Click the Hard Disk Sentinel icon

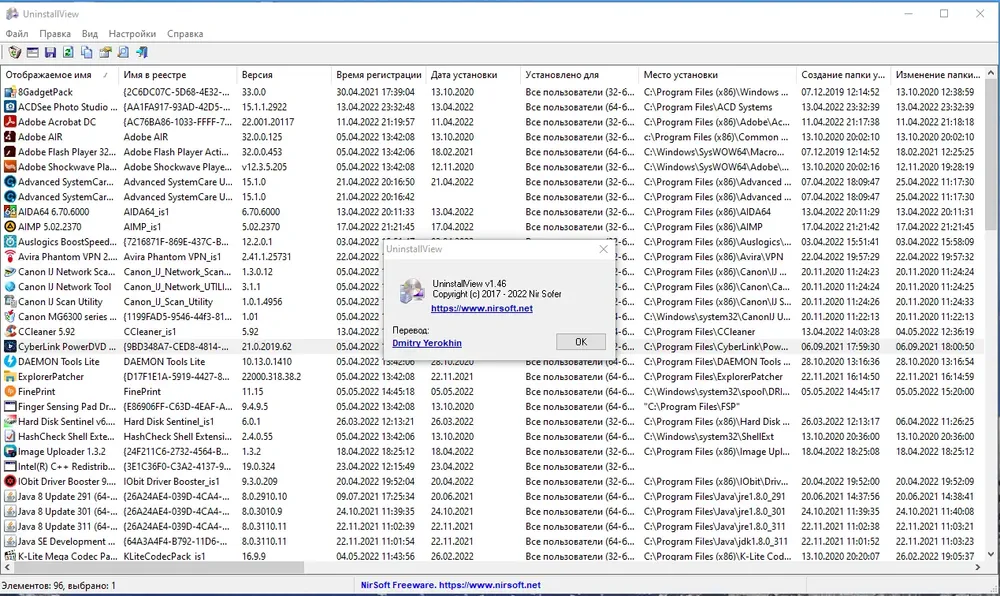pos(10,421)
